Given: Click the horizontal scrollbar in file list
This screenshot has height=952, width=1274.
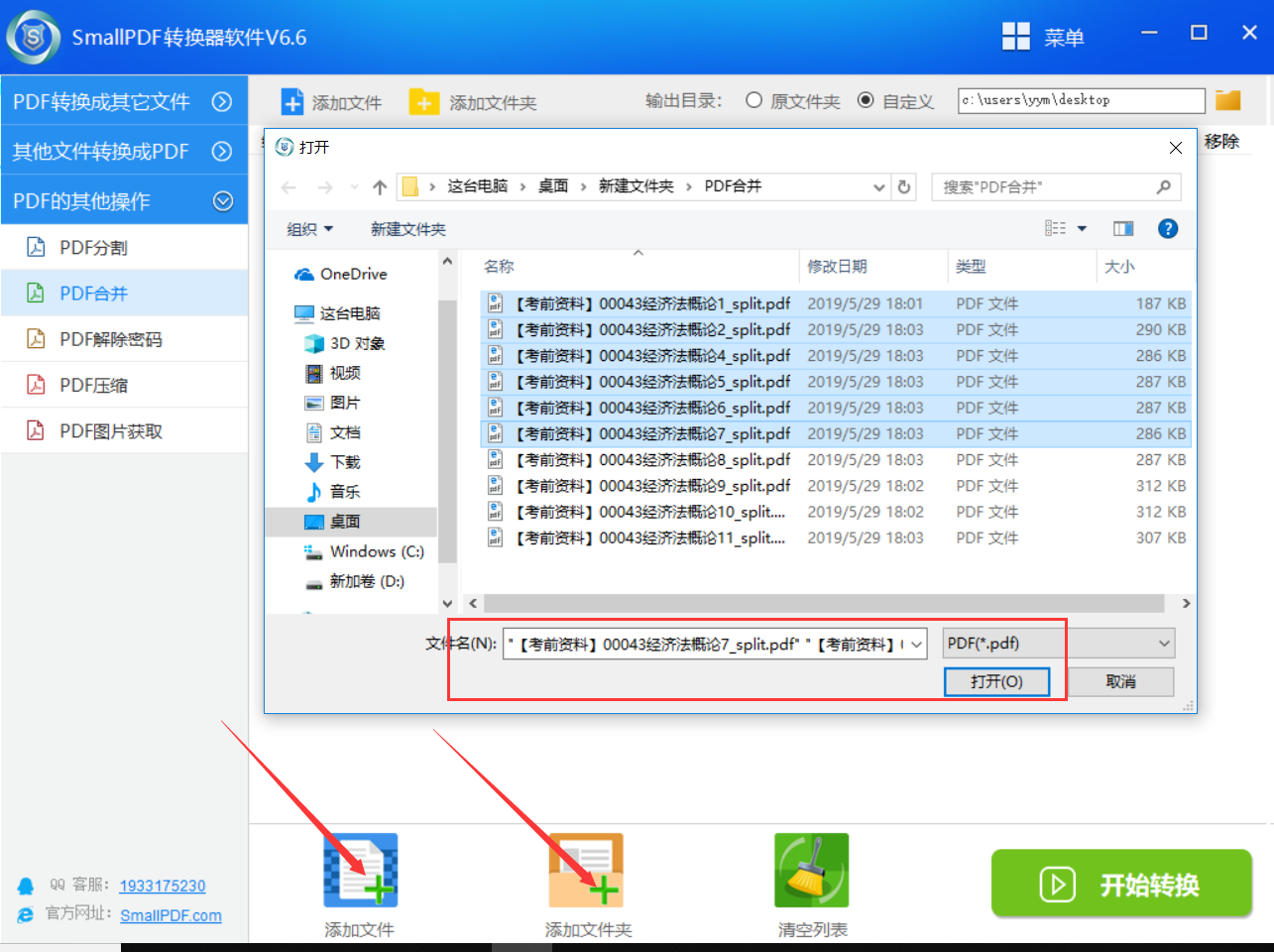Looking at the screenshot, I should tap(823, 603).
